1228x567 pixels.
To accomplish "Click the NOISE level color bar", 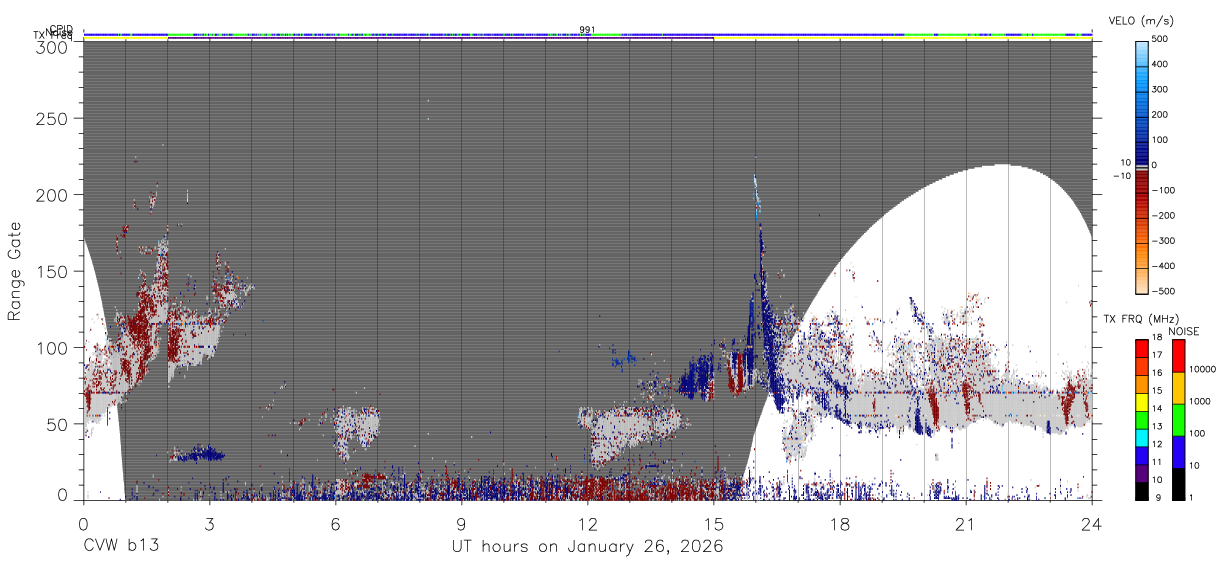I will click(x=1177, y=420).
